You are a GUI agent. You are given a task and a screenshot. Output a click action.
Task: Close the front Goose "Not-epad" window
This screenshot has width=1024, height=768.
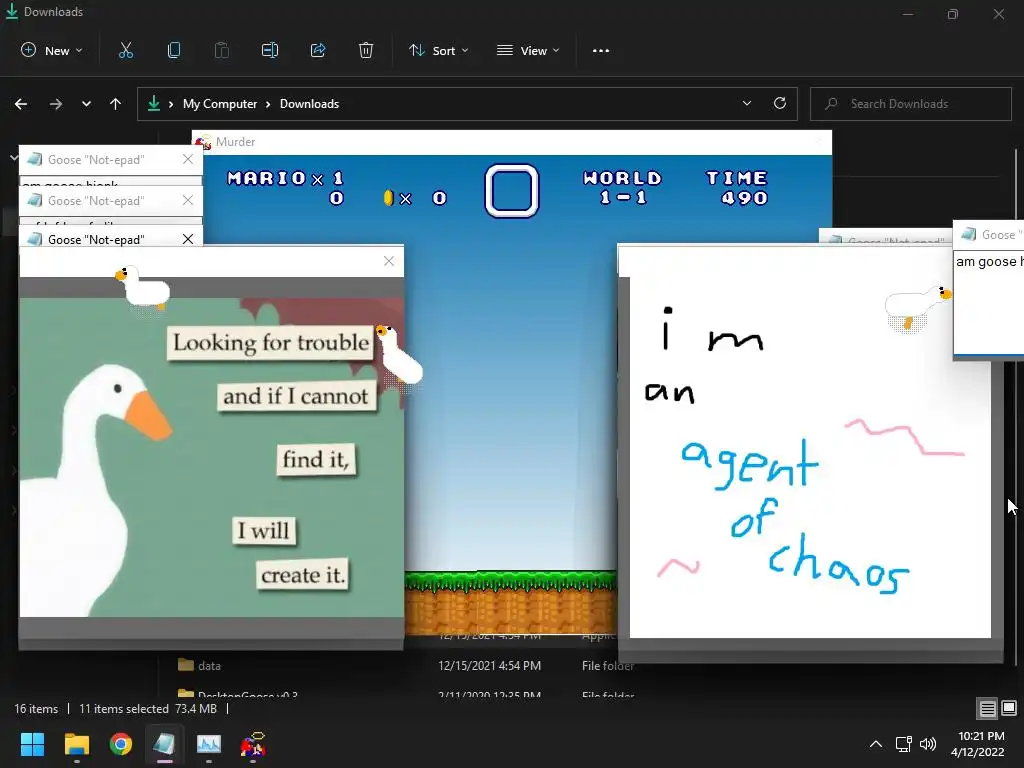coord(188,239)
